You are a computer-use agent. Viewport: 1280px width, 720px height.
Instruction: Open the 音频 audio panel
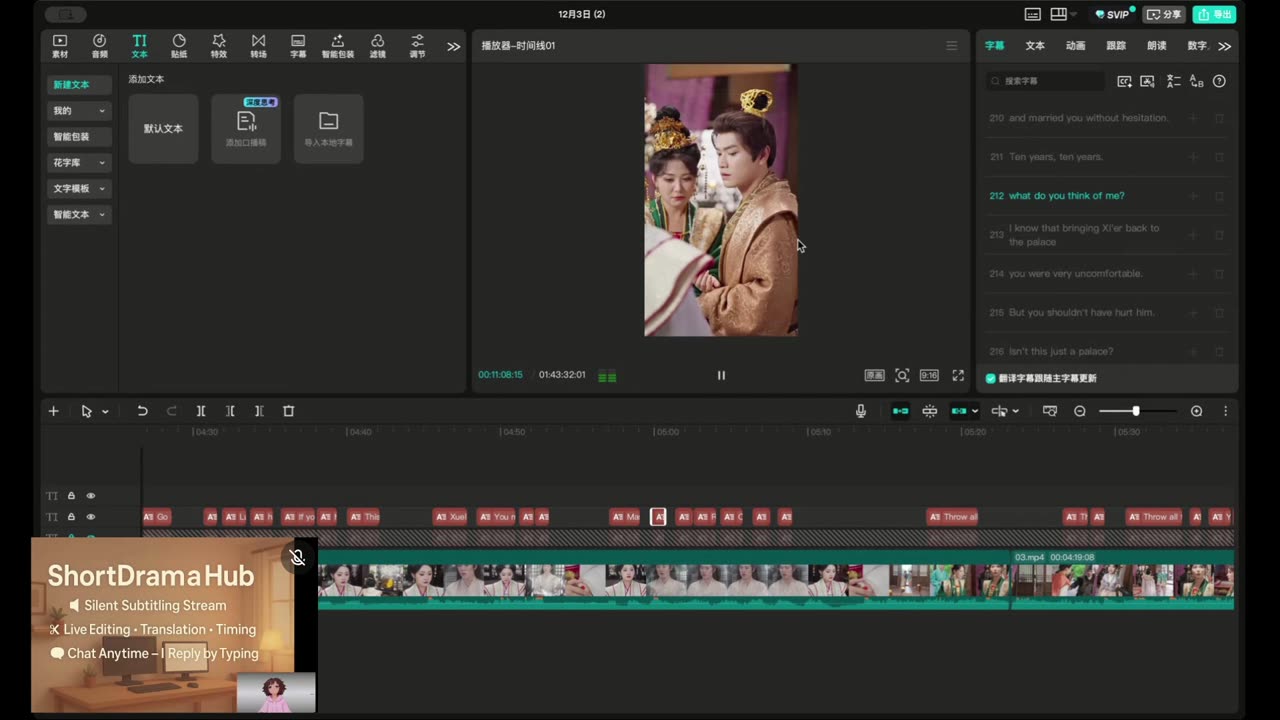[100, 45]
